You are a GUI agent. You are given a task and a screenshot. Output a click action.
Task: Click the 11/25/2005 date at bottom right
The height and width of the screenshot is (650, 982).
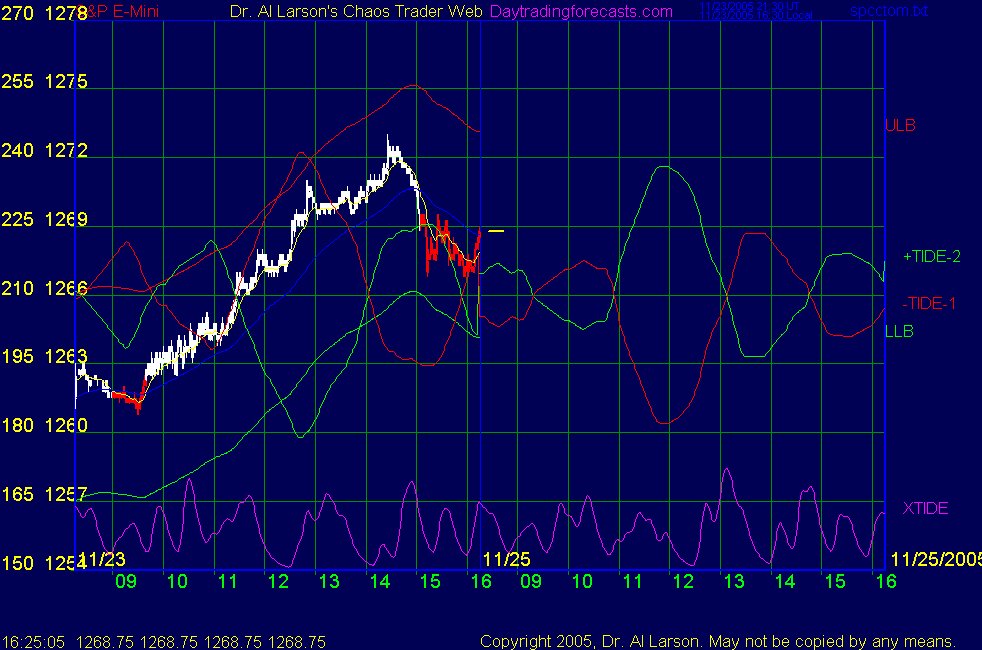point(935,559)
